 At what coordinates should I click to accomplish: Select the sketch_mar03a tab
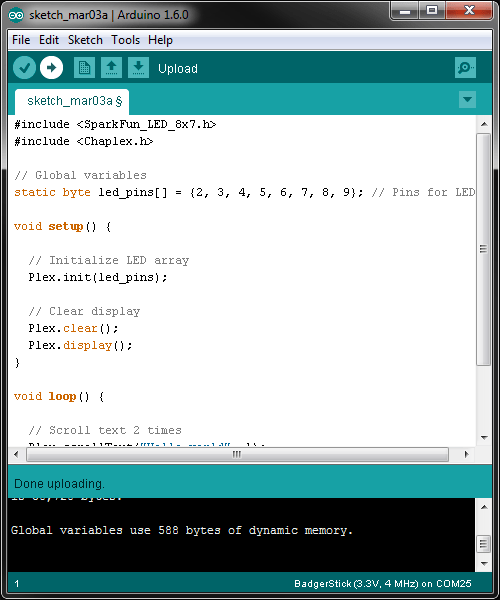coord(72,101)
